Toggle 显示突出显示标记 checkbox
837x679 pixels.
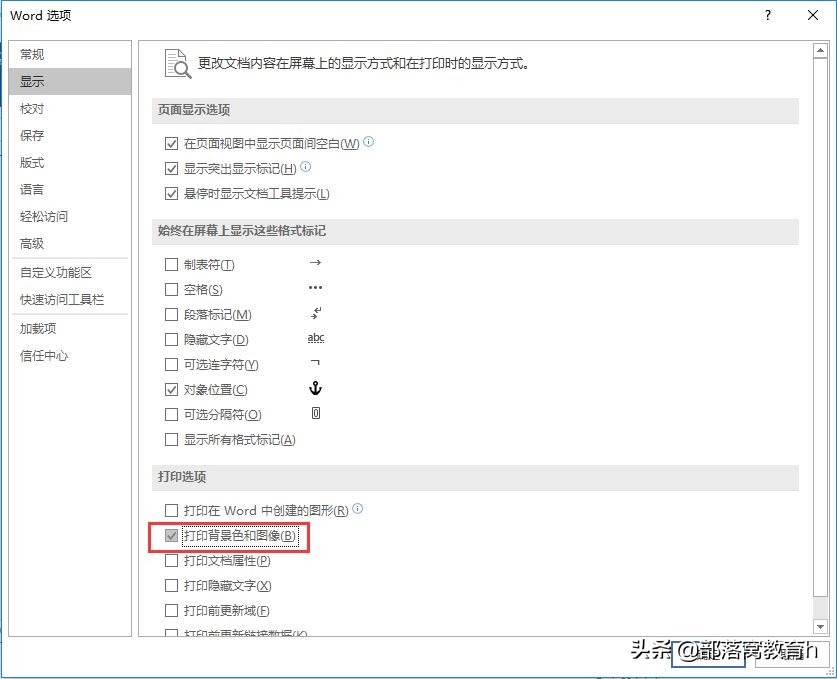pos(171,169)
